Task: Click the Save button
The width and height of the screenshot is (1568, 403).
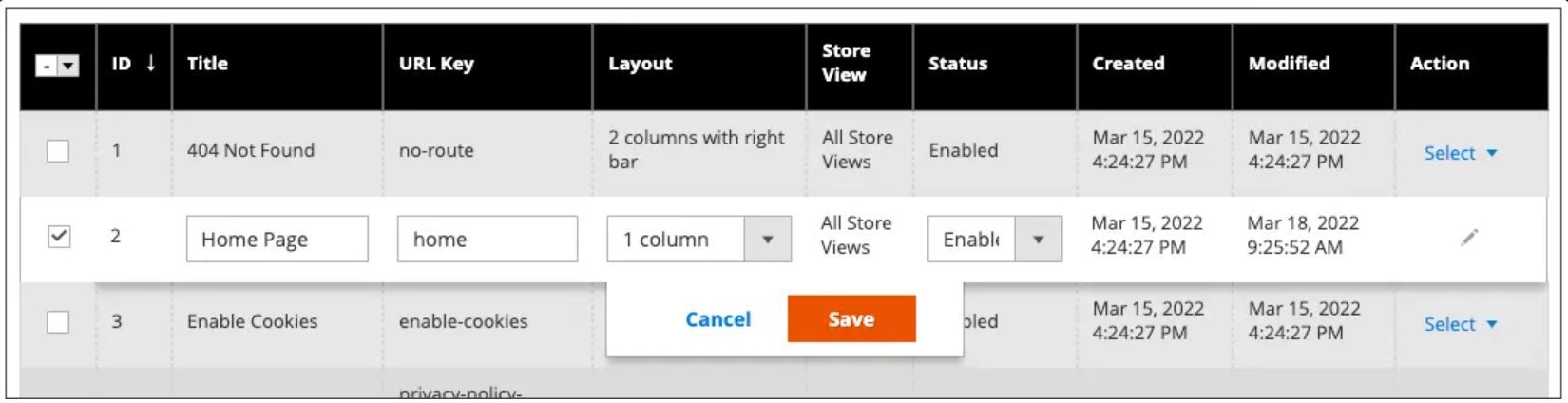Action: point(851,318)
